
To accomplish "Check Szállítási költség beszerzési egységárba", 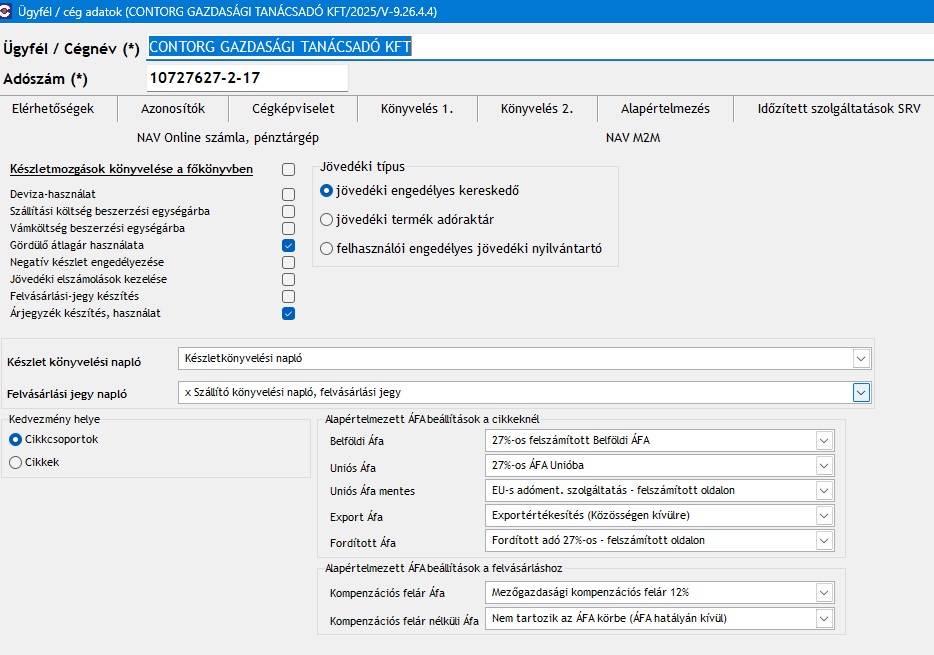I will (288, 211).
